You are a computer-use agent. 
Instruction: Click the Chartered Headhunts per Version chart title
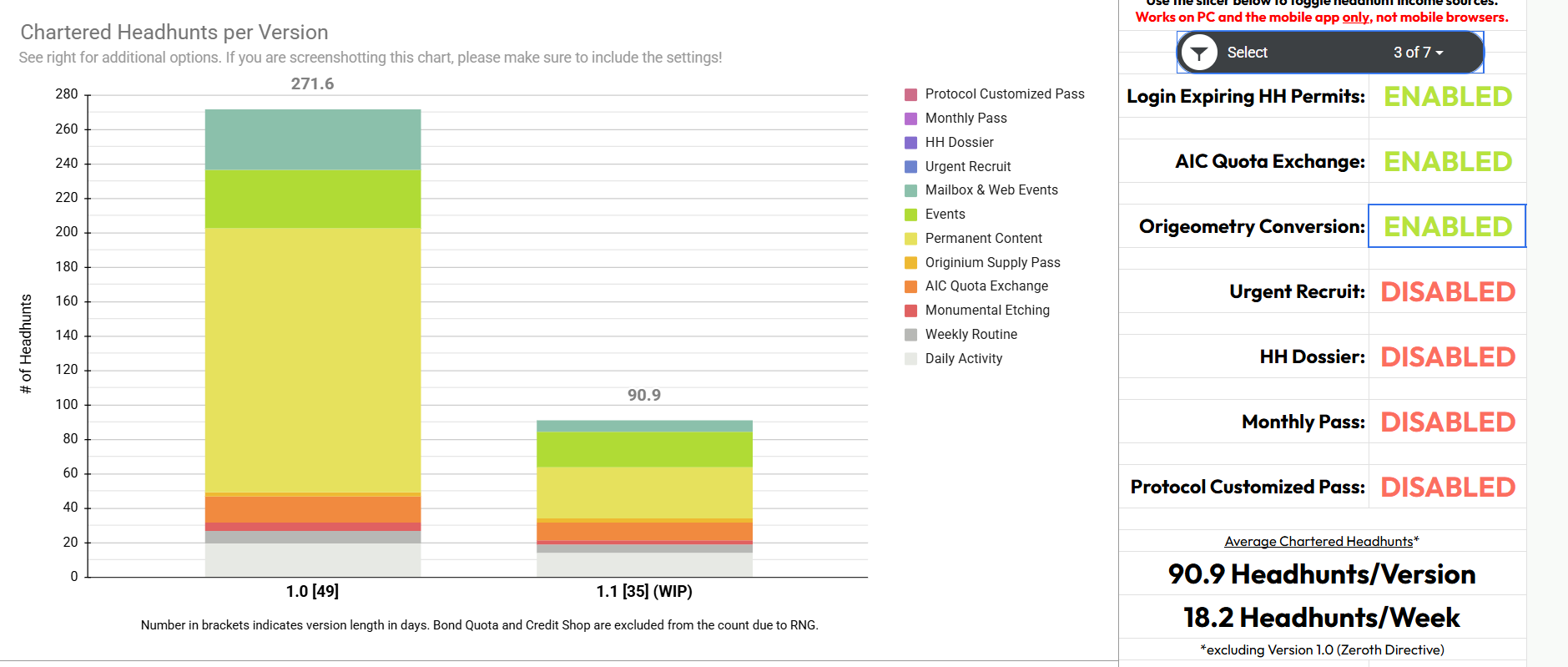174,33
